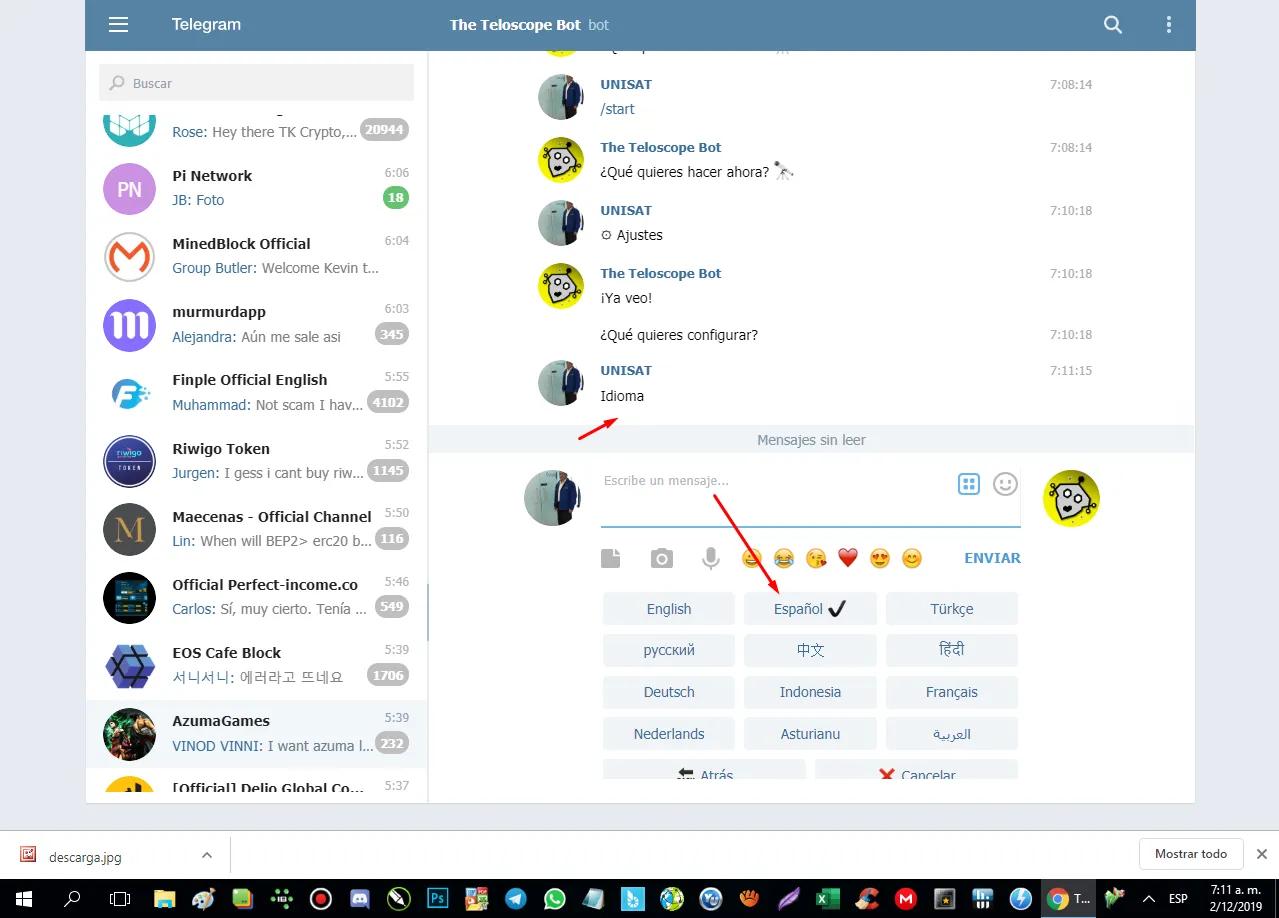Insert the heart-eyes emoji

(x=880, y=558)
